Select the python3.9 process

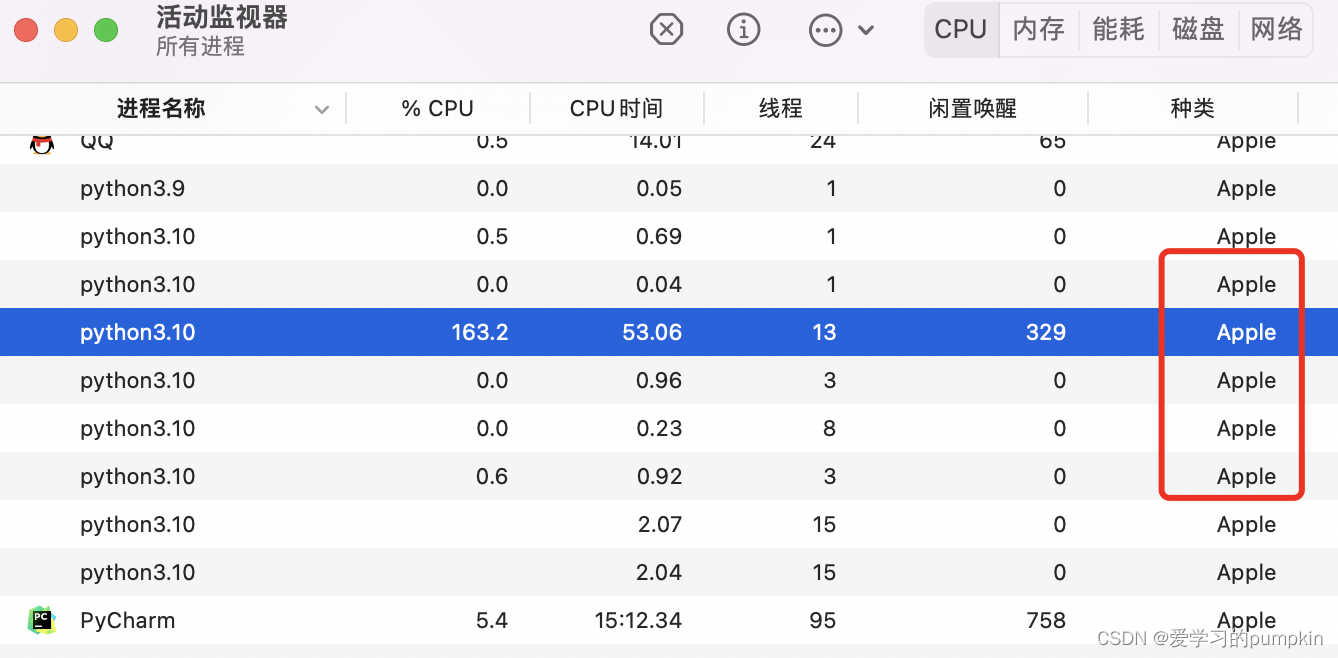pyautogui.click(x=132, y=189)
